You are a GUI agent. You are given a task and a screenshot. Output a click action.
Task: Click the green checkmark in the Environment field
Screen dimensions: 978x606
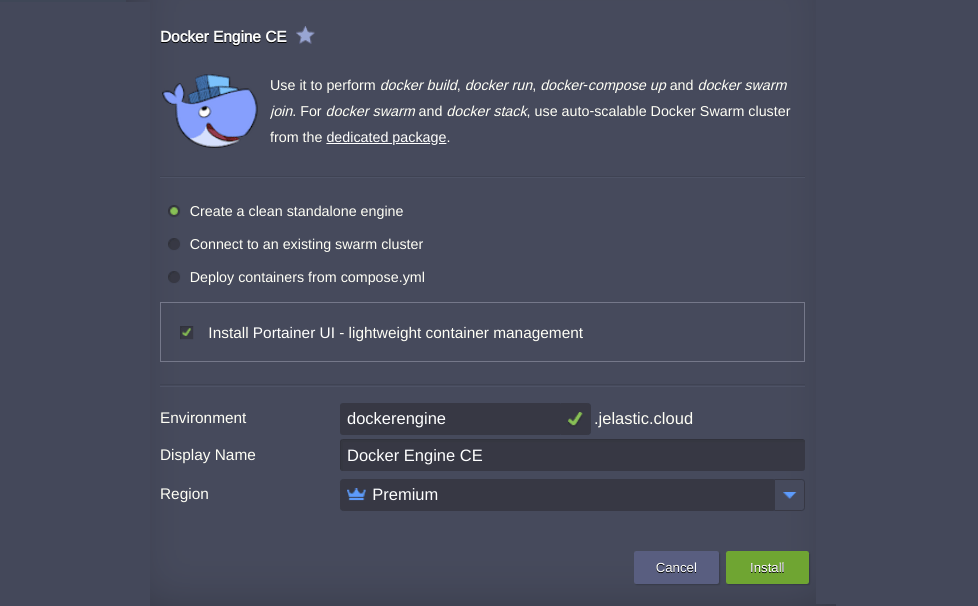click(x=575, y=419)
